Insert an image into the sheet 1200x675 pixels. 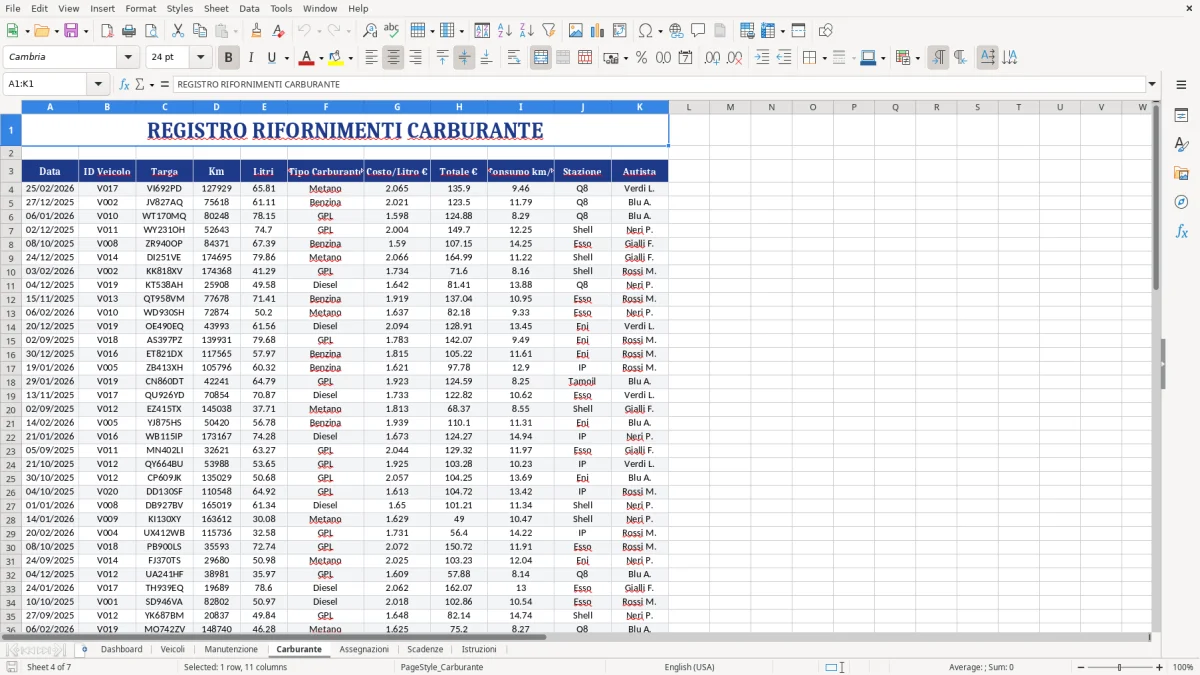[x=576, y=30]
